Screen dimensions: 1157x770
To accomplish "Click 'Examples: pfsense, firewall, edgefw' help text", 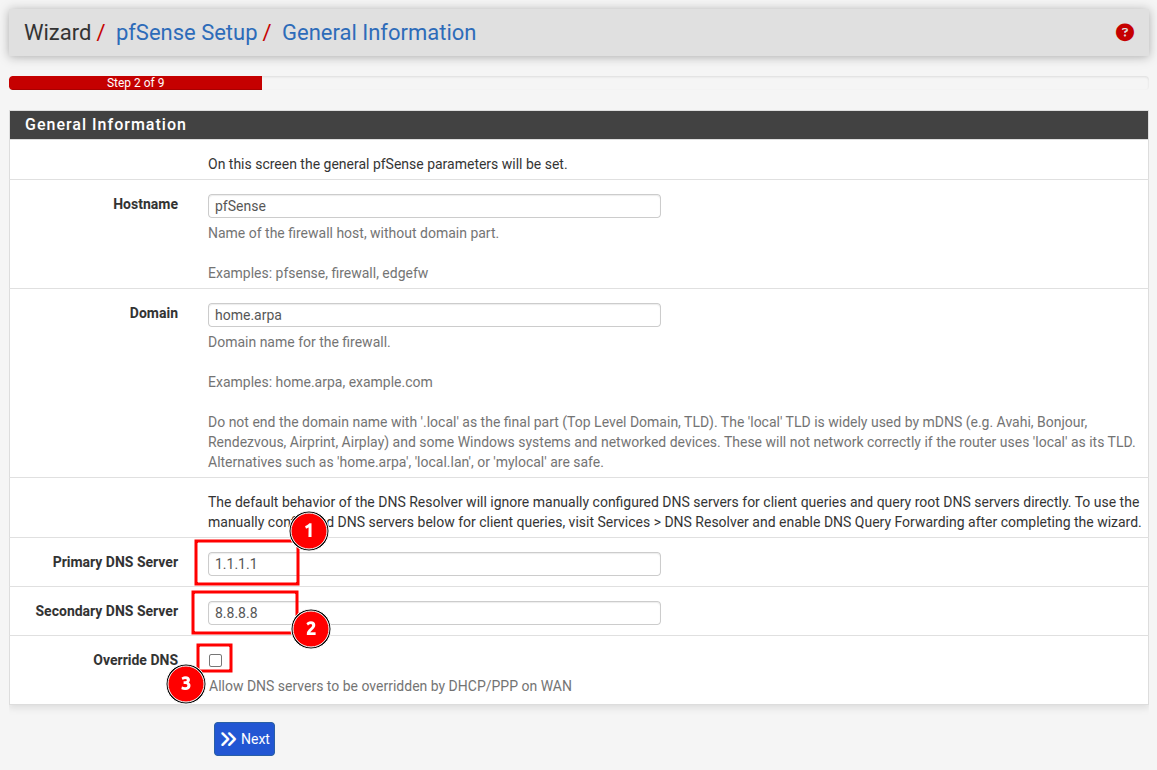I will click(x=318, y=273).
